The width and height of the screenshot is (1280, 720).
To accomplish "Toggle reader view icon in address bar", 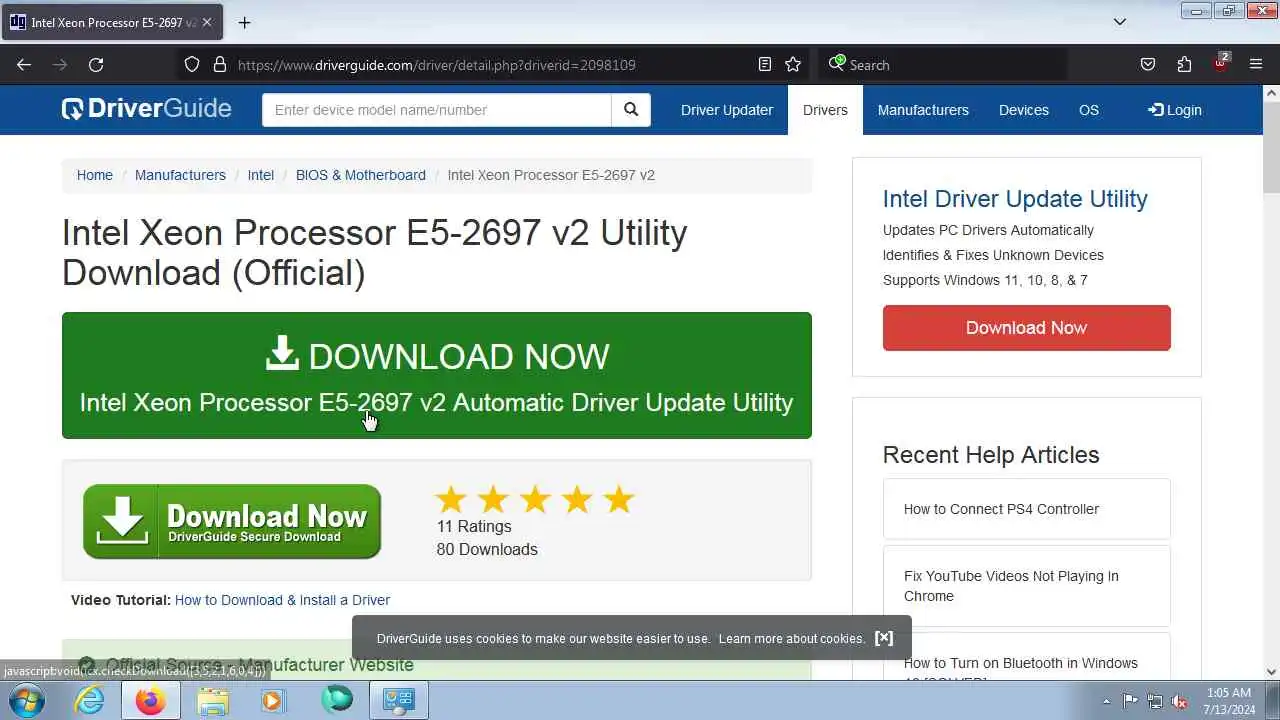I will point(765,65).
